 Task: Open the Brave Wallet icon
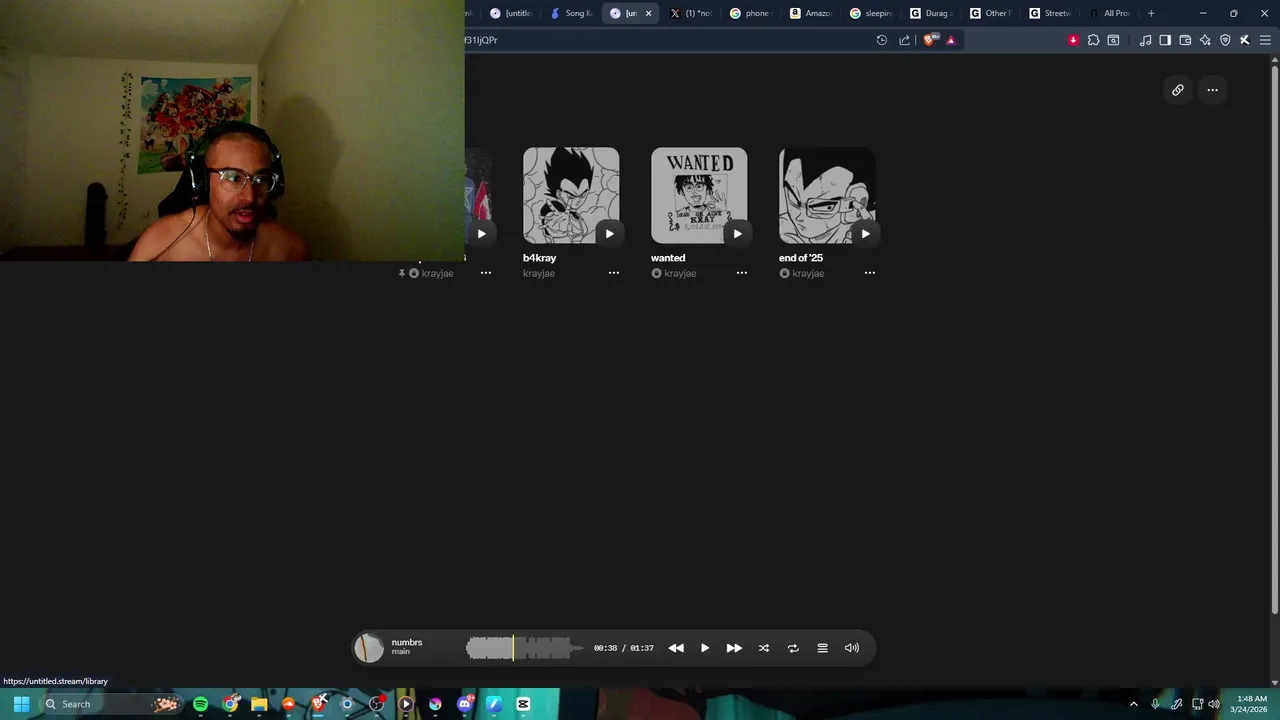[x=1185, y=40]
